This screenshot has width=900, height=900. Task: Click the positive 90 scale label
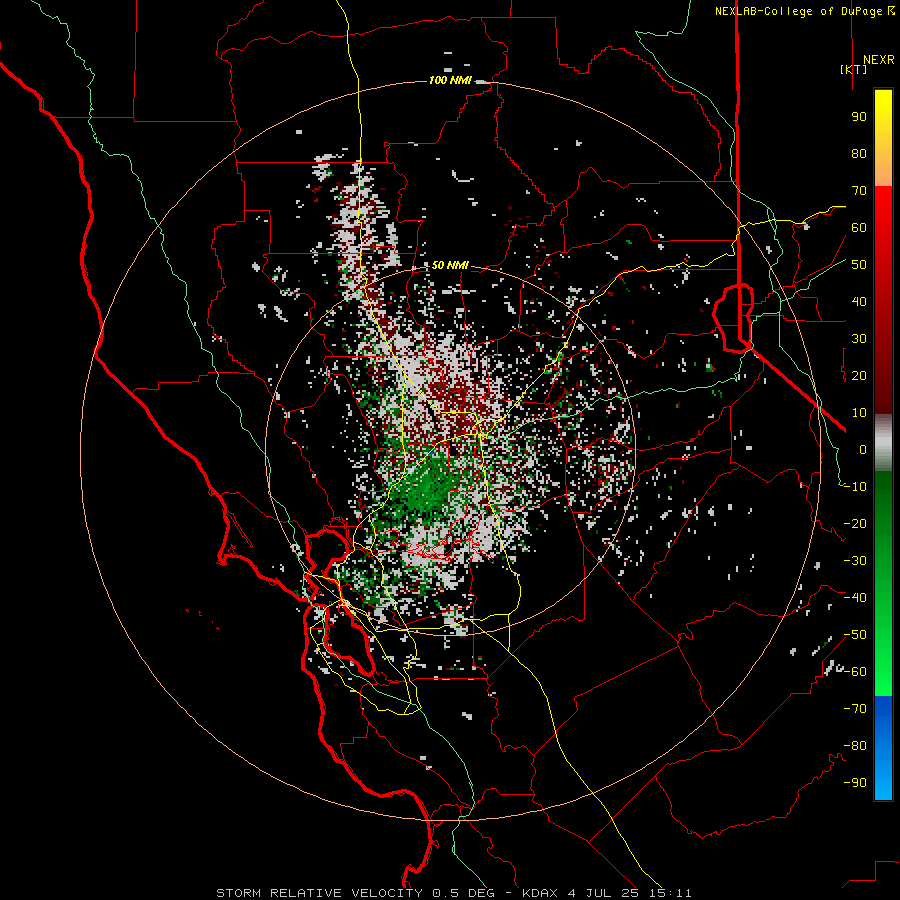tap(859, 117)
